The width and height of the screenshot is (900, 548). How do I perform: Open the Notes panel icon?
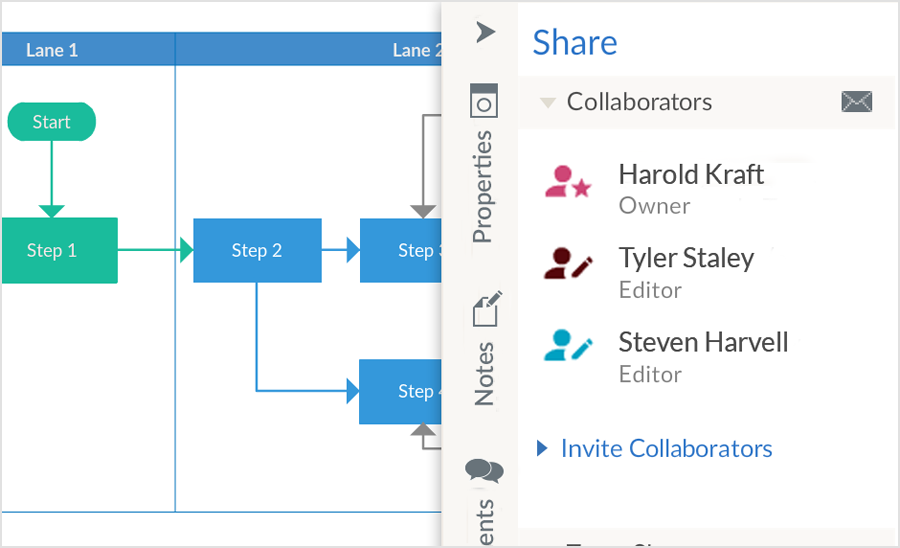pyautogui.click(x=485, y=310)
